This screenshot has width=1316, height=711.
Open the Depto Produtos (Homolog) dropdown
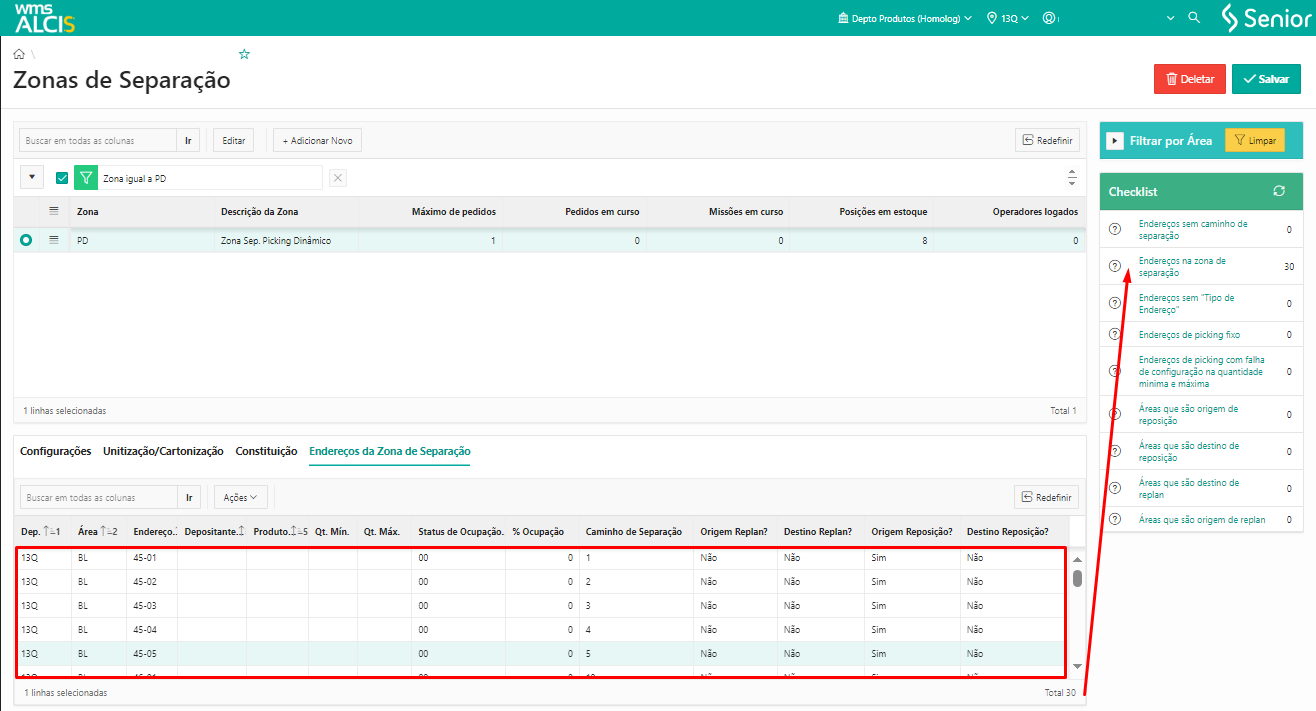[904, 18]
